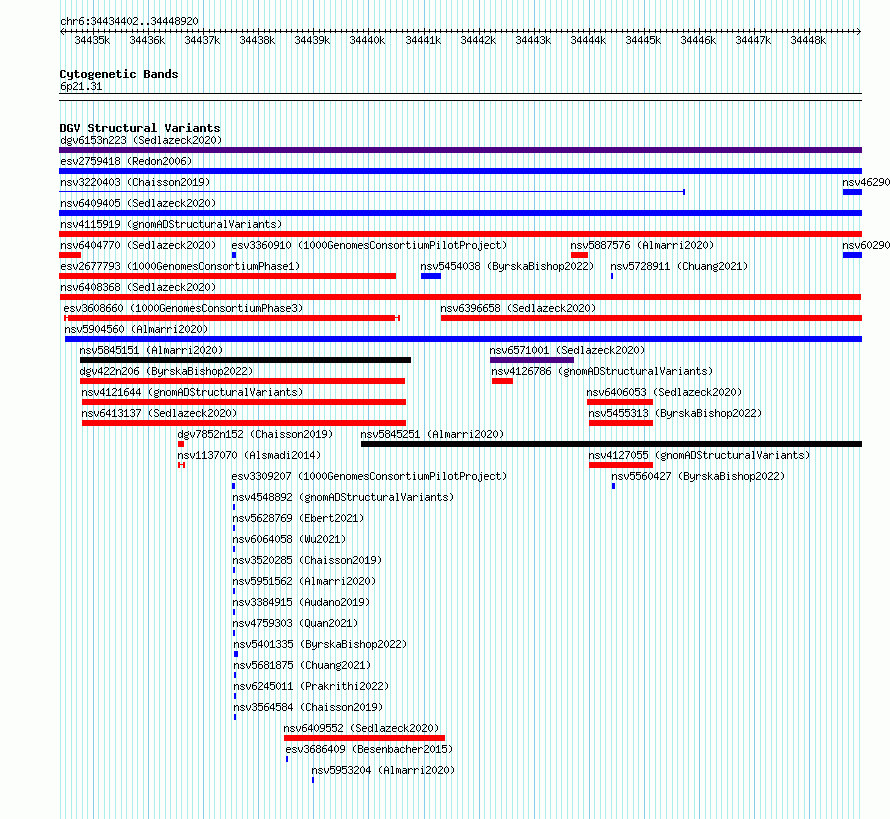
Task: Click nsv6413137 (Sedlazeck2020) label
Action: pos(159,413)
